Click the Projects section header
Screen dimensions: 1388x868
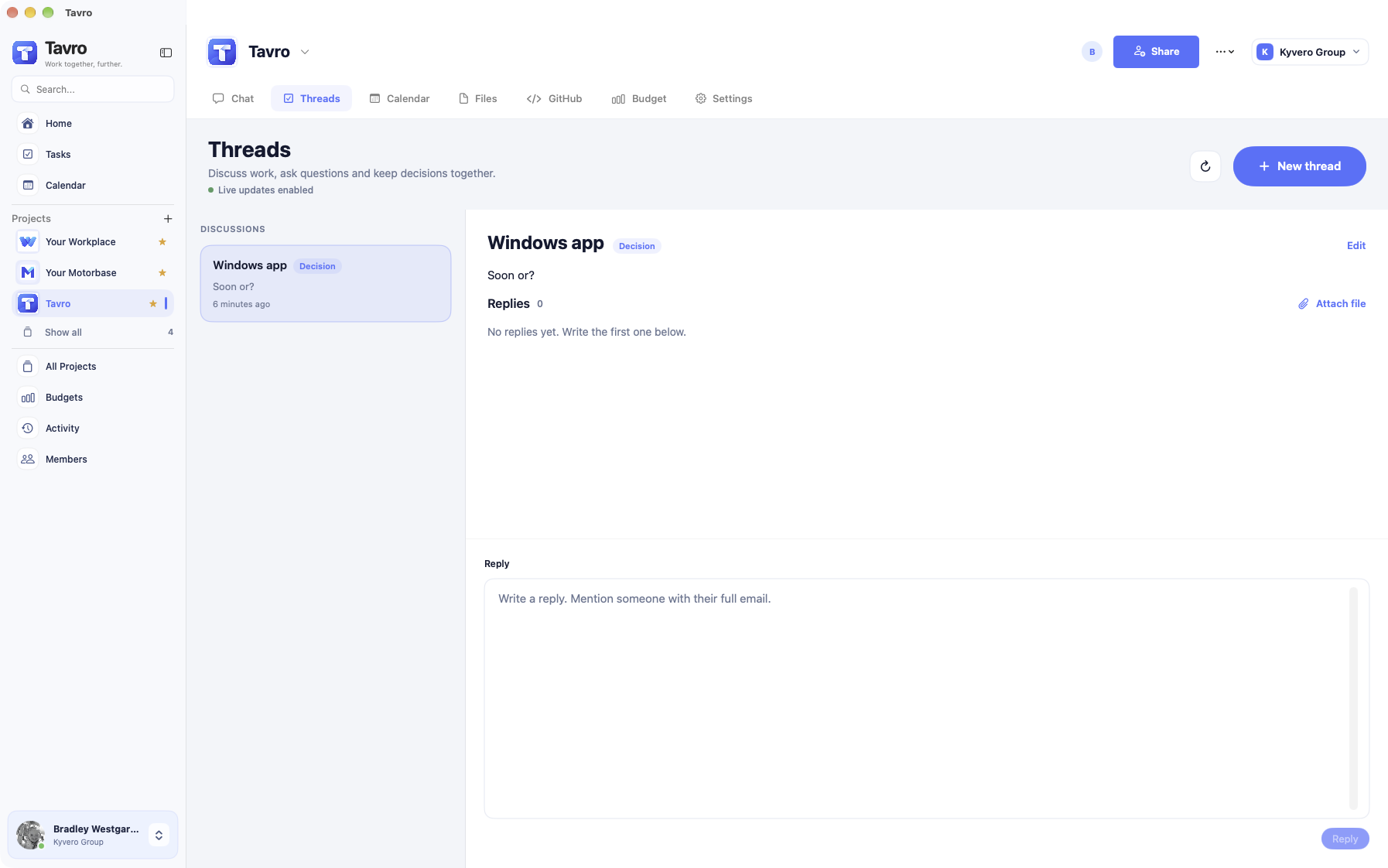31,219
